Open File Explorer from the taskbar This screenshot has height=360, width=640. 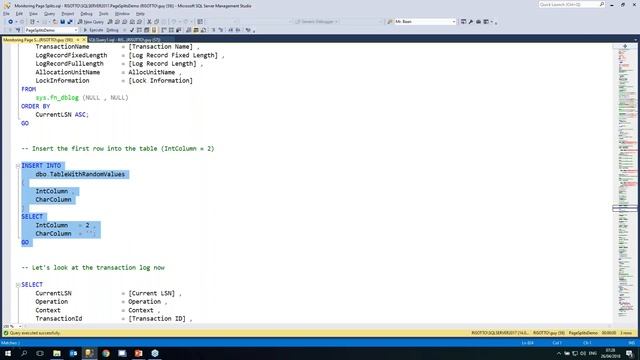(57, 353)
